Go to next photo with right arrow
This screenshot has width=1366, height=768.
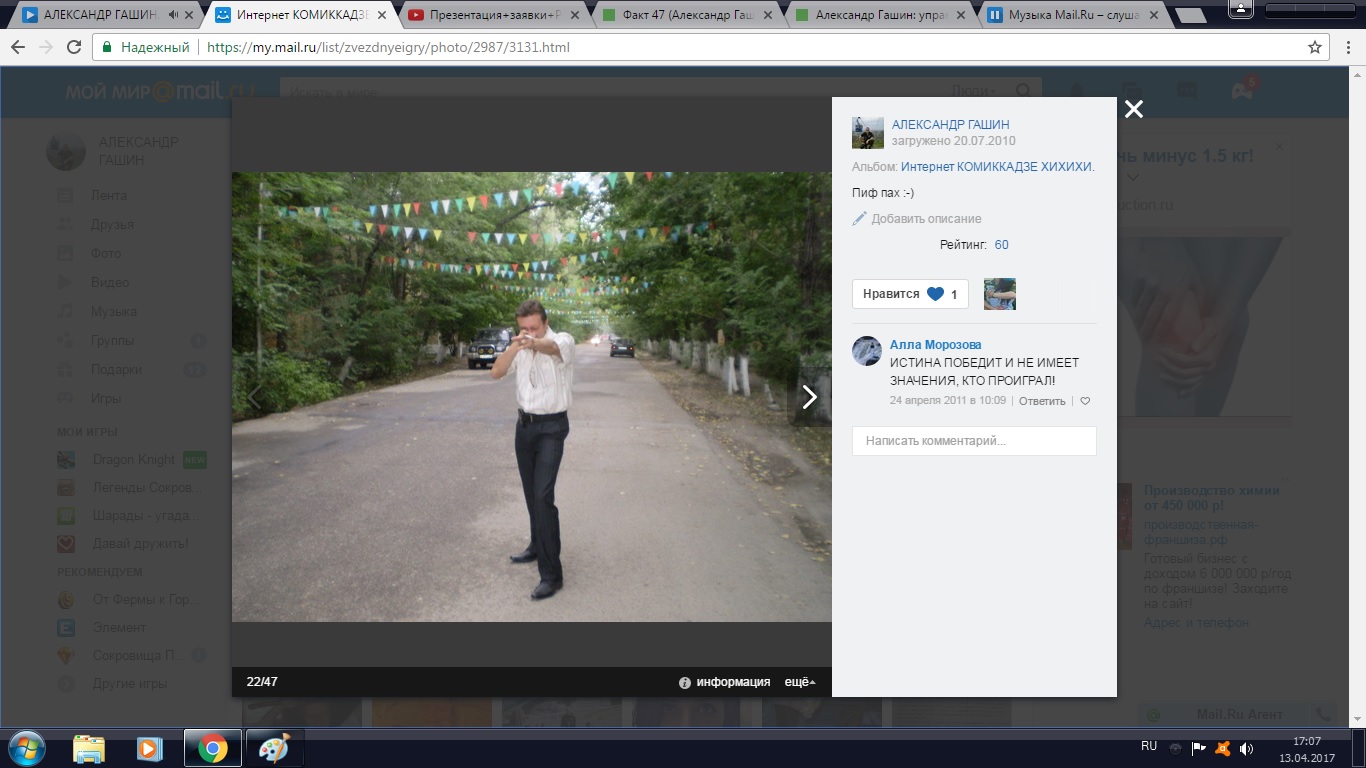[809, 397]
